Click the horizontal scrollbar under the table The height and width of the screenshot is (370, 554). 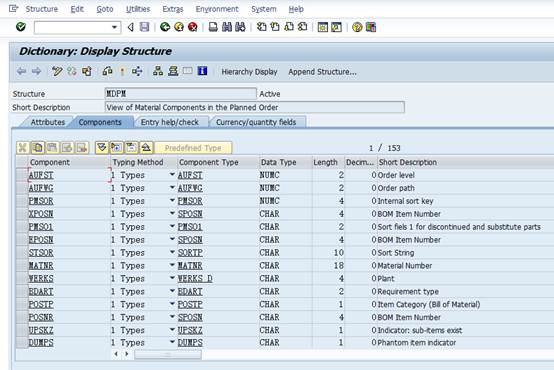(x=168, y=354)
